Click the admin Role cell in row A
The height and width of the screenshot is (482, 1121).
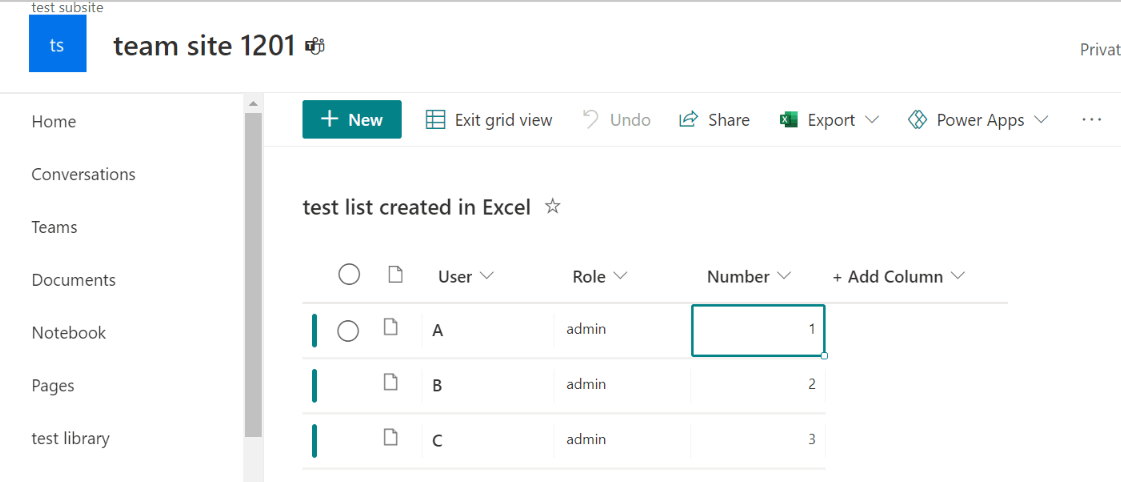tap(623, 330)
